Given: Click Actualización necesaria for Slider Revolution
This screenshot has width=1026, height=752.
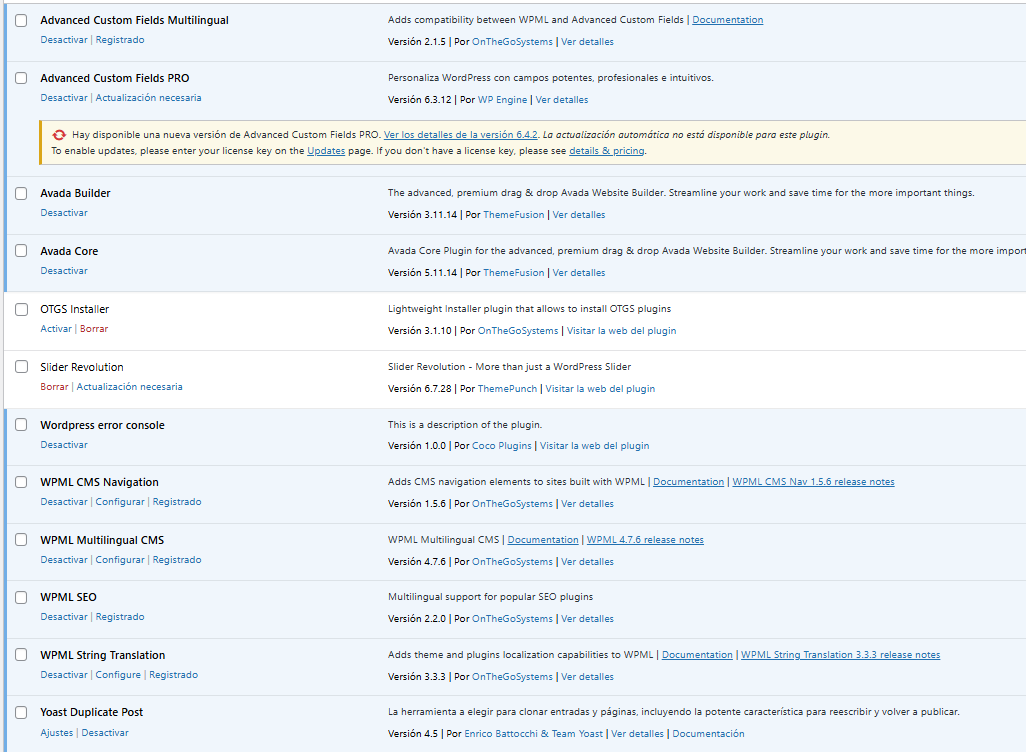Looking at the screenshot, I should click(x=130, y=387).
